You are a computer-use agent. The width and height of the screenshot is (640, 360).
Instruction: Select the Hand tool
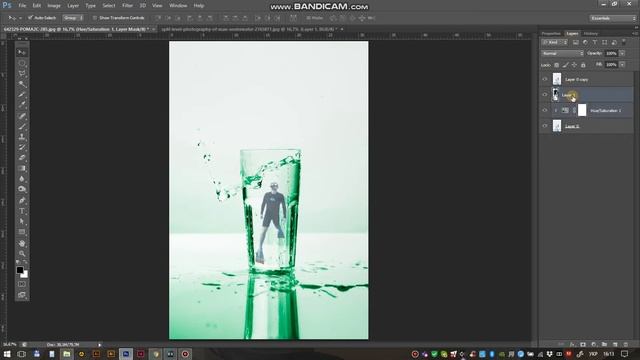click(22, 243)
